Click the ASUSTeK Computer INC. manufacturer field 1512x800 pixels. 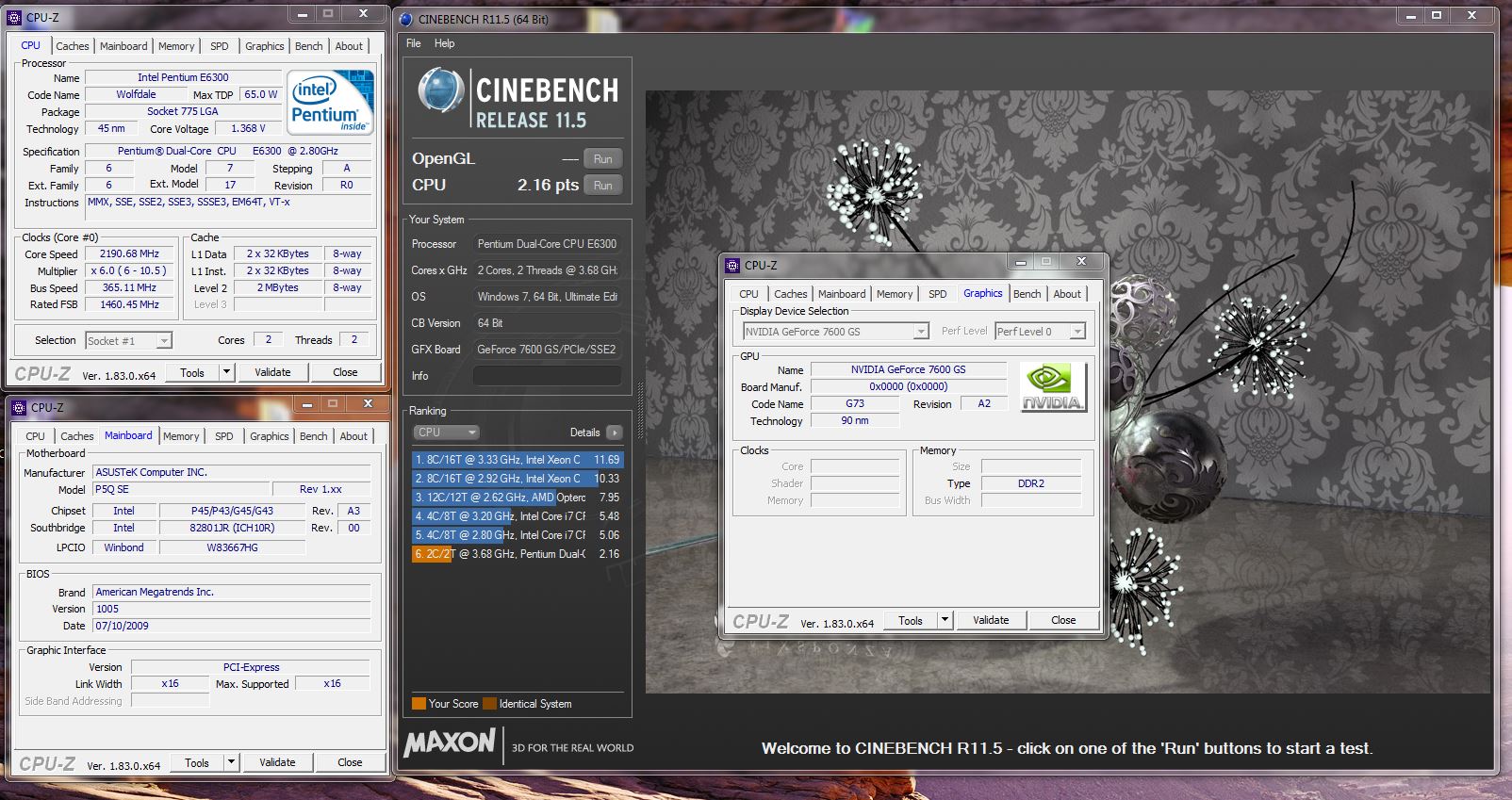(x=231, y=472)
